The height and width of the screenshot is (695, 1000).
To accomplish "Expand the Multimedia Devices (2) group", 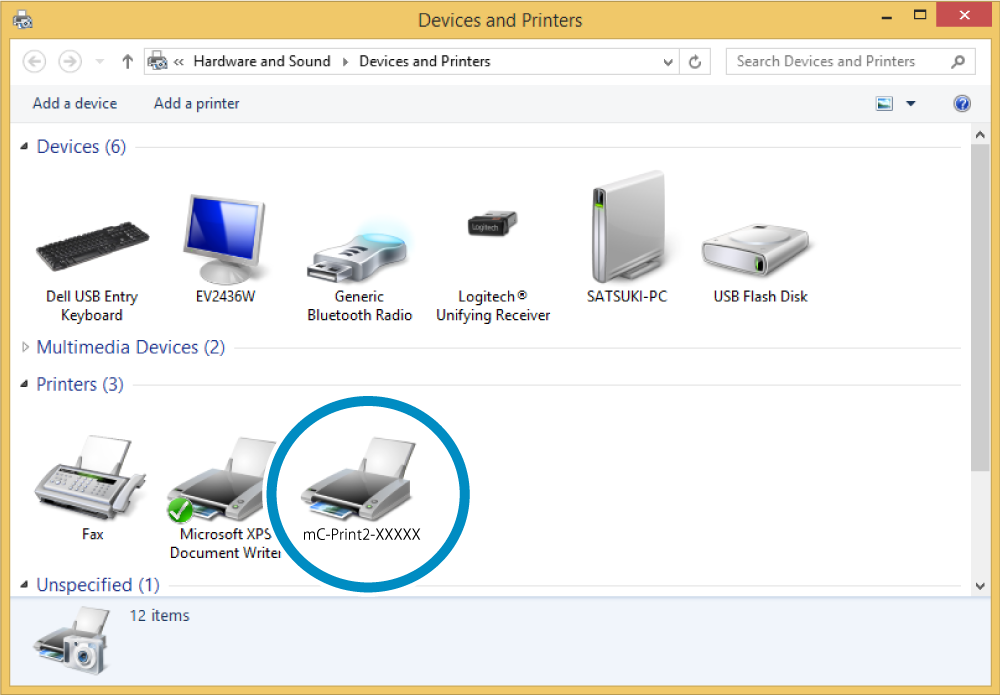I will 25,347.
